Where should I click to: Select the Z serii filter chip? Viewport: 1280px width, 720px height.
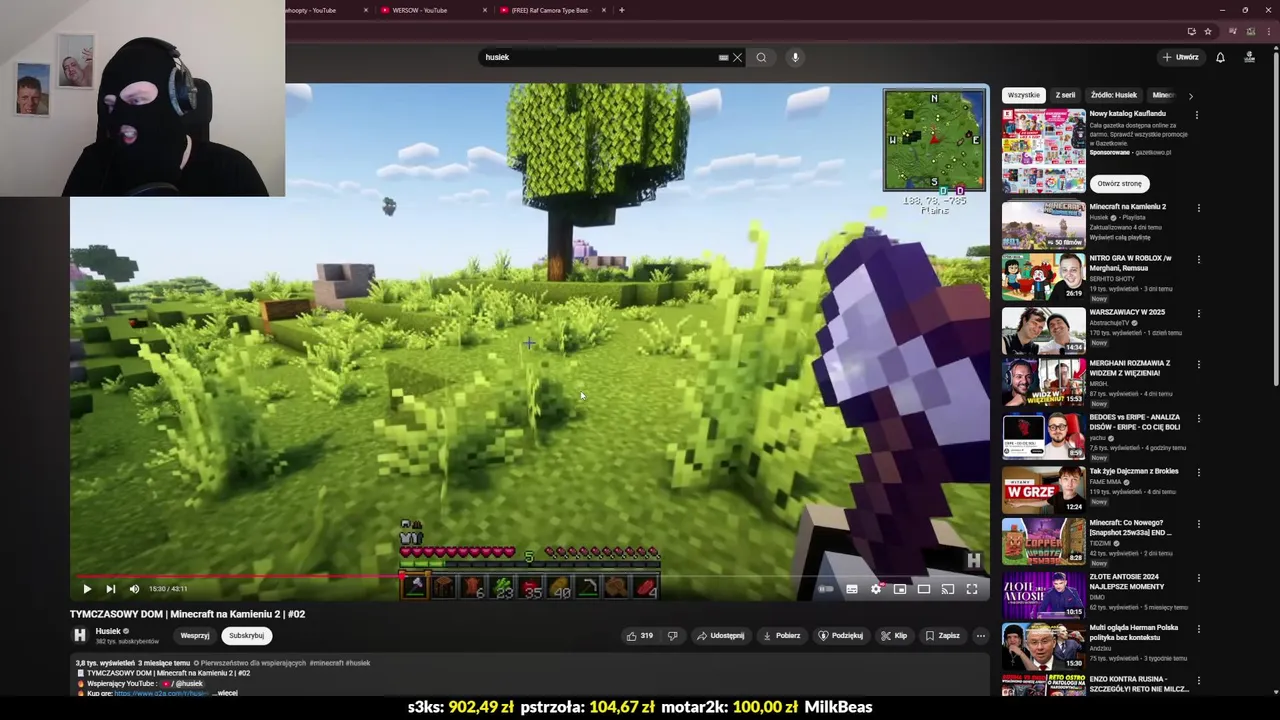tap(1065, 95)
